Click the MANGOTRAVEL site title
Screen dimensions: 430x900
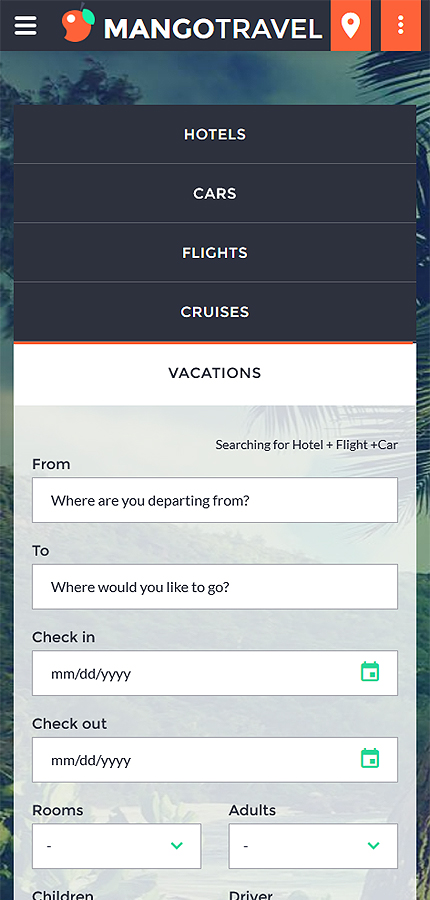pos(213,29)
